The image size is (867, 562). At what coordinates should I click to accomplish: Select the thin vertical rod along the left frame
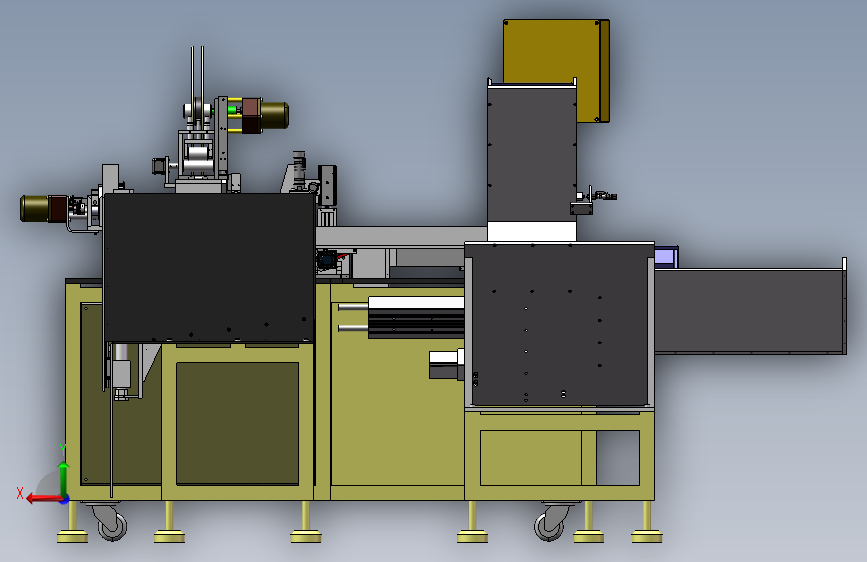point(111,419)
